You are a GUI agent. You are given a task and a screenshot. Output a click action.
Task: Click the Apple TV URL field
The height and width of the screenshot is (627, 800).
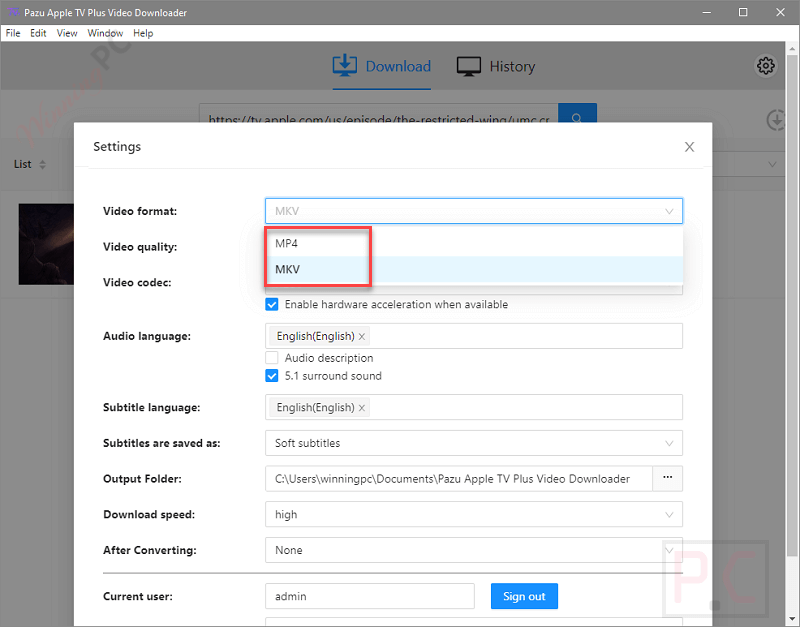pos(379,113)
